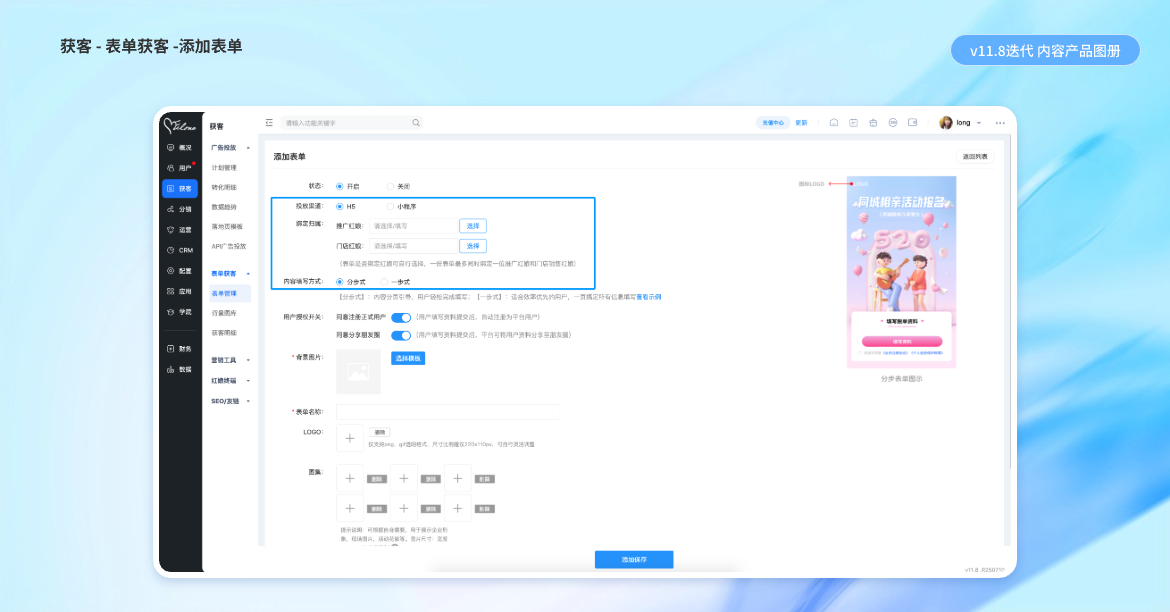Image resolution: width=1170 pixels, height=612 pixels.
Task: Expand the 营销工具 menu group
Action: pos(248,360)
